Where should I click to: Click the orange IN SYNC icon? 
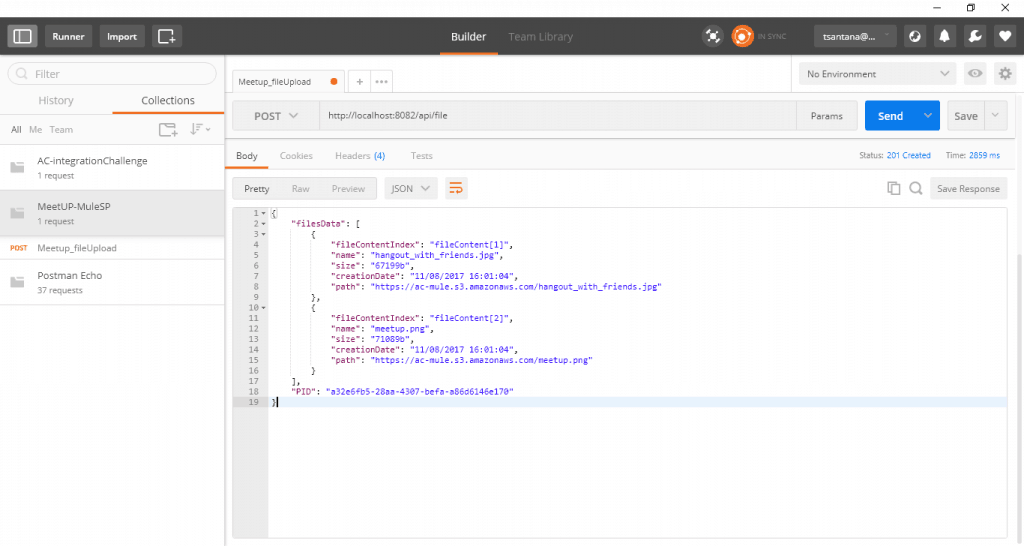coord(742,36)
